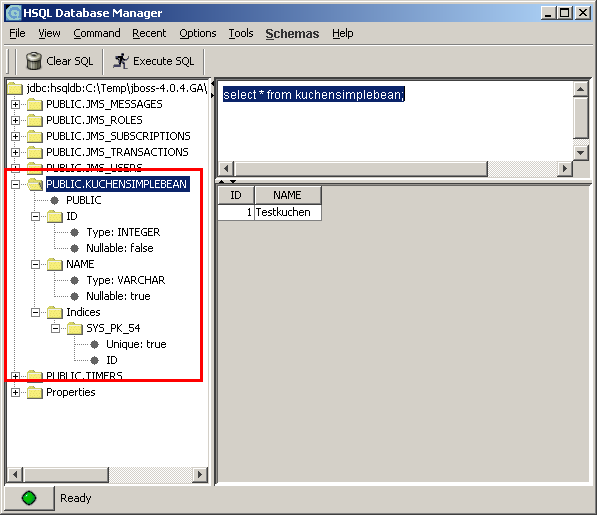Click the green status indicator light
597x515 pixels.
point(29,497)
